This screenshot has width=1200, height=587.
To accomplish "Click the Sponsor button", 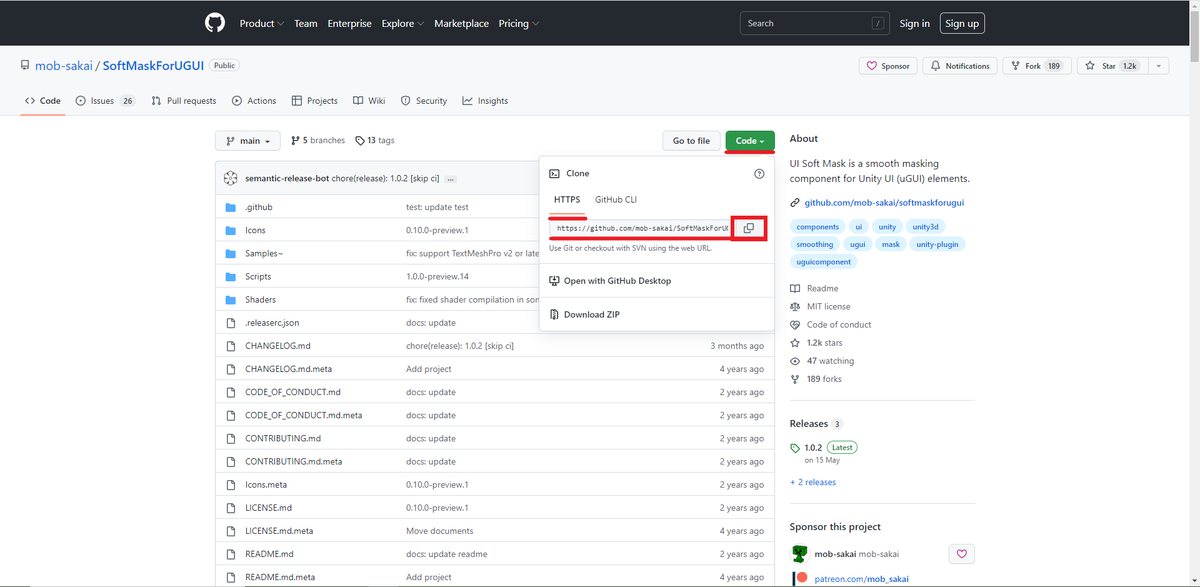I will (x=888, y=66).
